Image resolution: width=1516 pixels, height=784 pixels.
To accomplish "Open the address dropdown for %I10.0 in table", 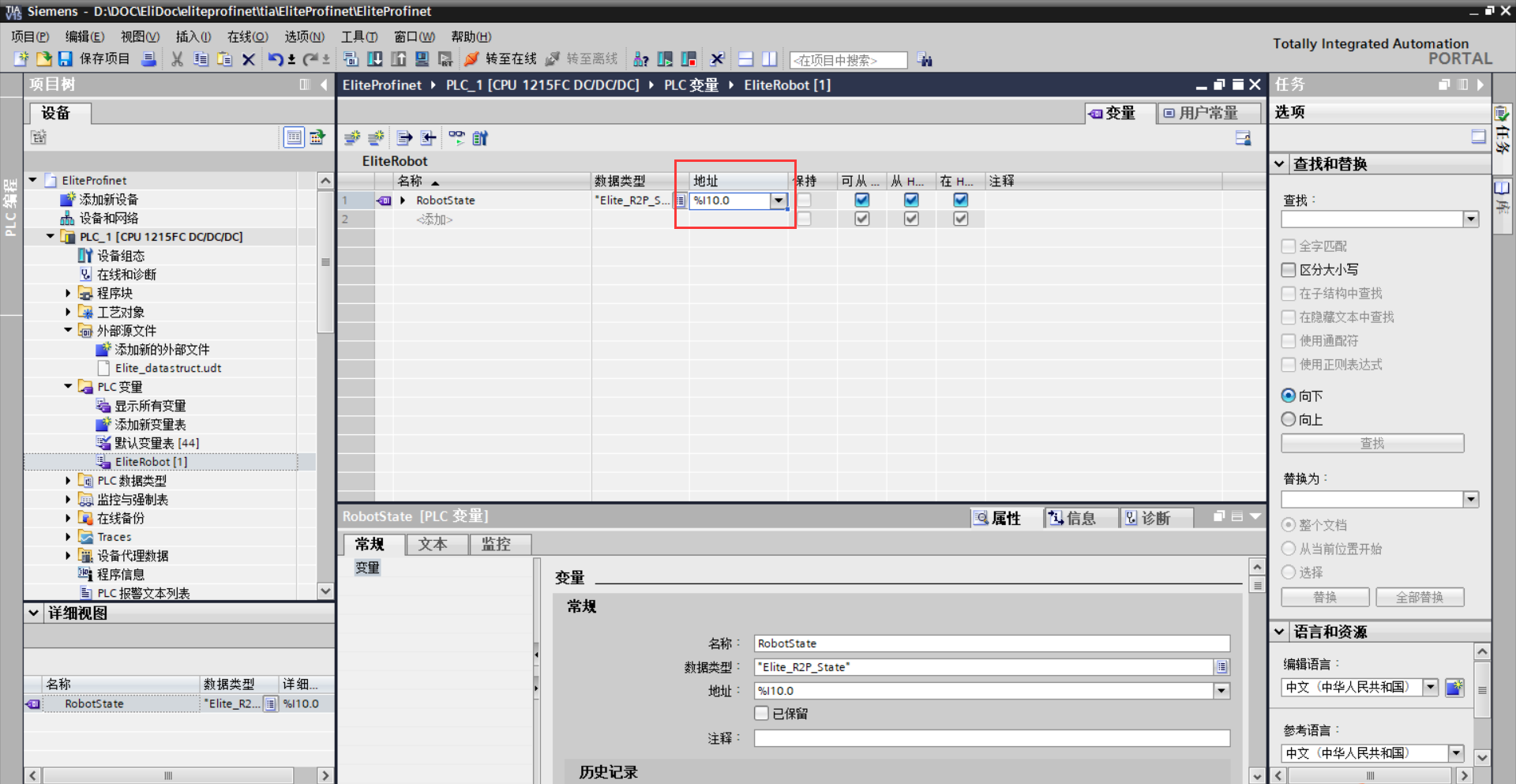I will (x=779, y=201).
